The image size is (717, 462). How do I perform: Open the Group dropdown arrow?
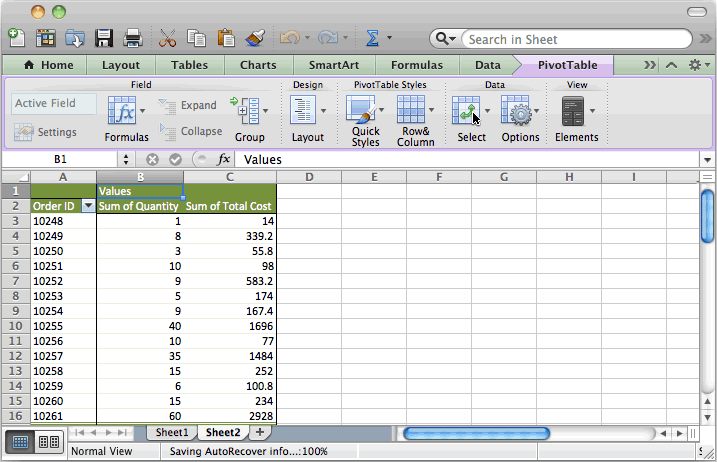click(x=266, y=111)
